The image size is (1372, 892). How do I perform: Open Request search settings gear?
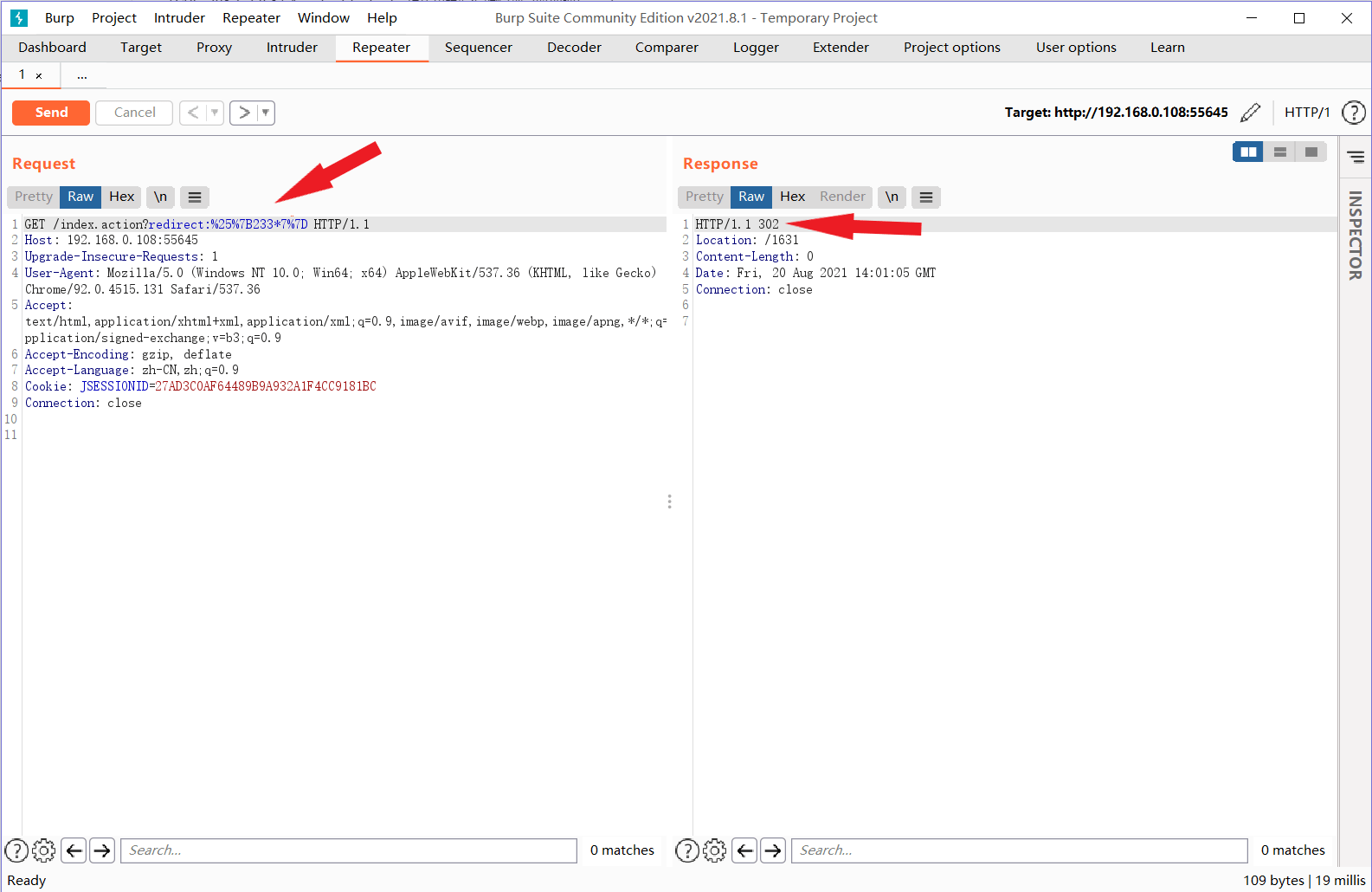[43, 850]
